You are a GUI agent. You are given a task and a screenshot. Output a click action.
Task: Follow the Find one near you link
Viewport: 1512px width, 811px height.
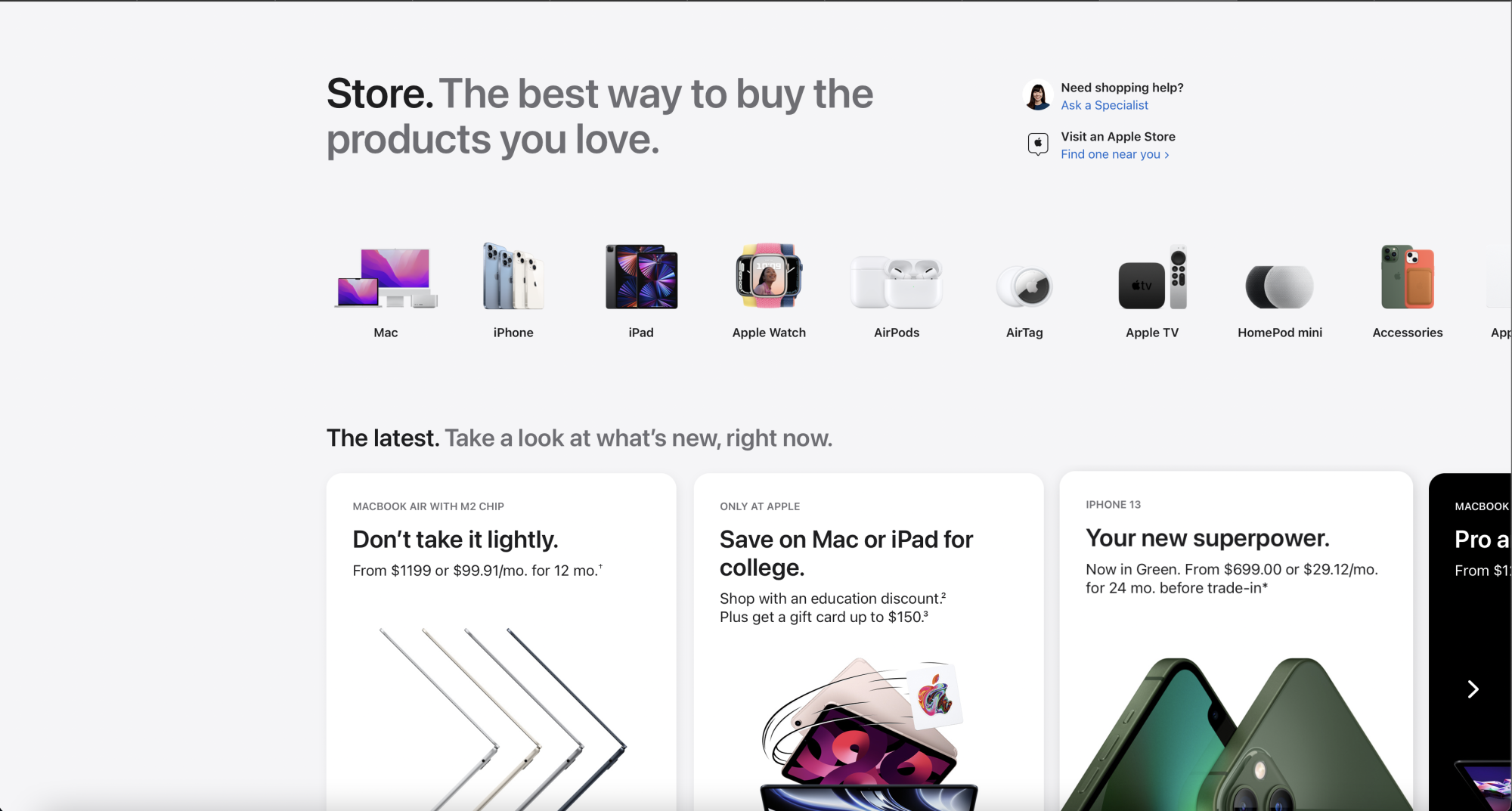point(1114,154)
